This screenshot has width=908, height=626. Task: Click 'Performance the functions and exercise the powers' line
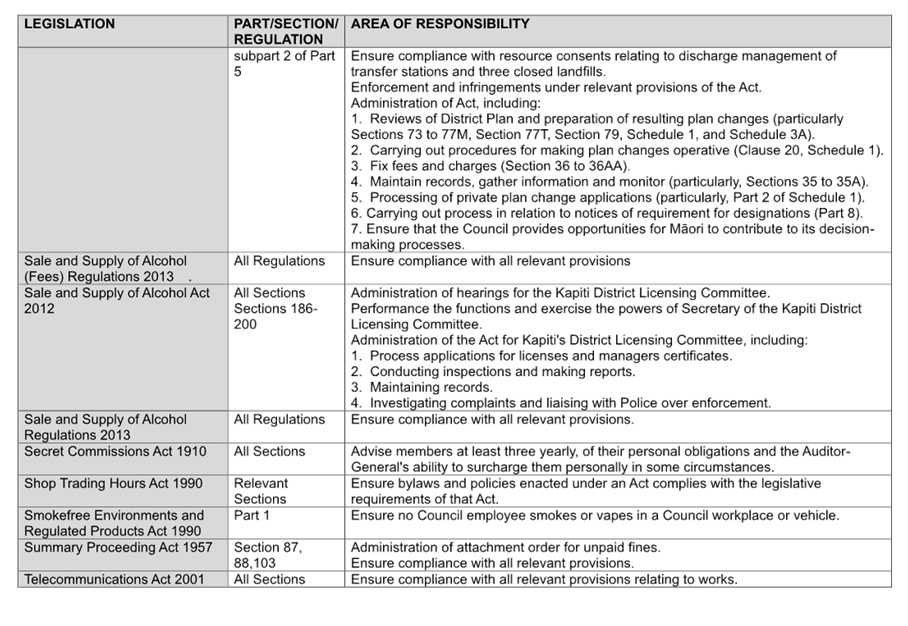click(x=606, y=316)
